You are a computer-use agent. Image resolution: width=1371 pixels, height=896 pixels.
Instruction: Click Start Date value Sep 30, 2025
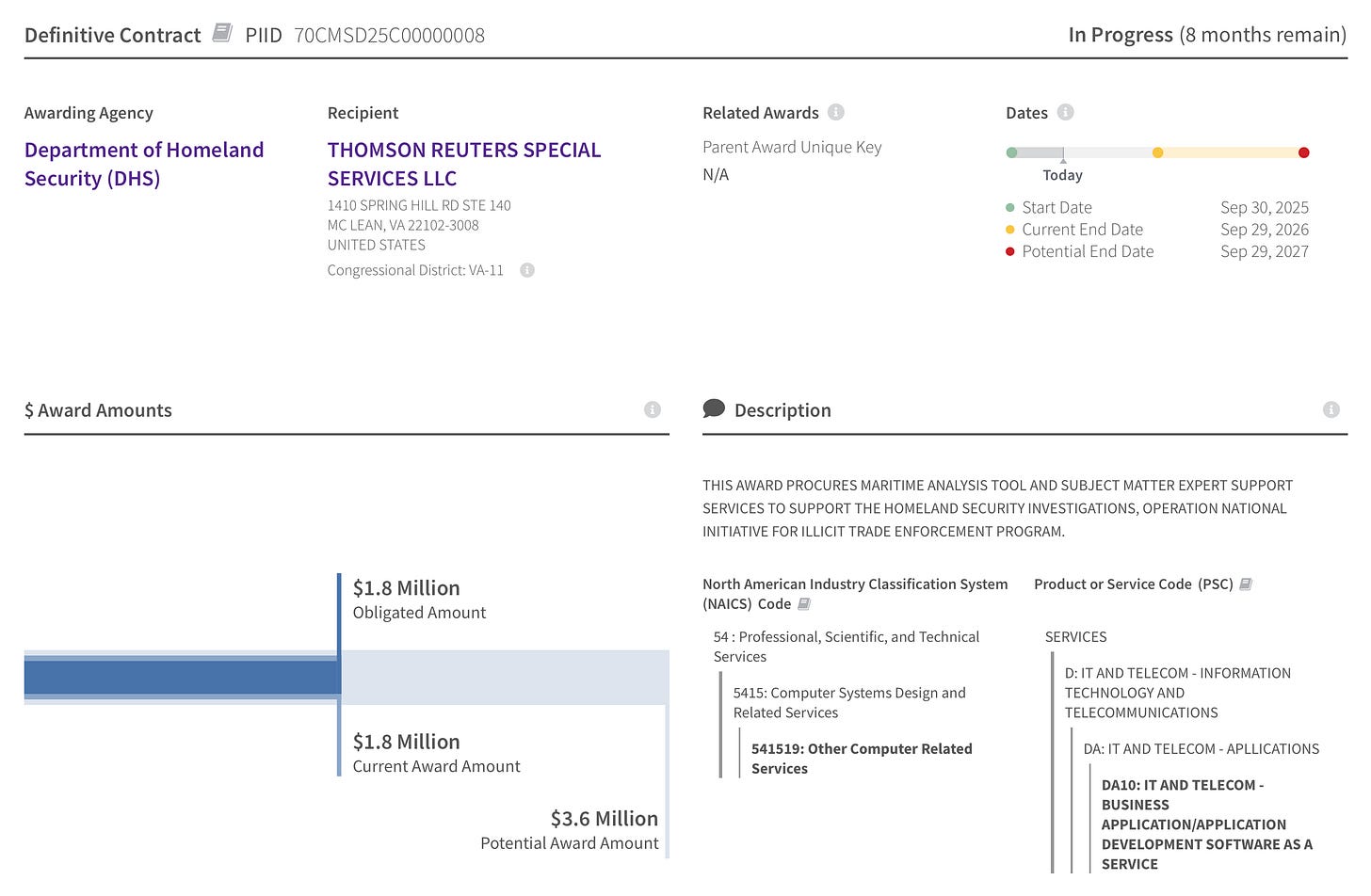point(1265,207)
